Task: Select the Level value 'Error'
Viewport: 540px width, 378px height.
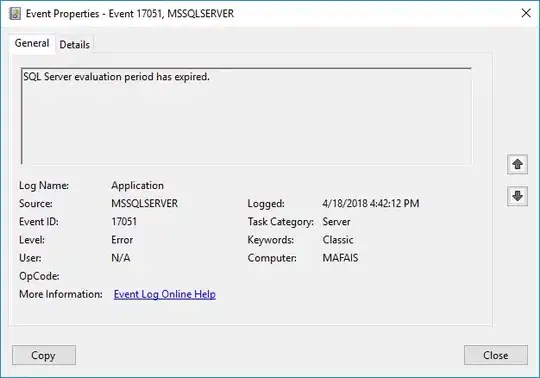Action: coord(122,240)
